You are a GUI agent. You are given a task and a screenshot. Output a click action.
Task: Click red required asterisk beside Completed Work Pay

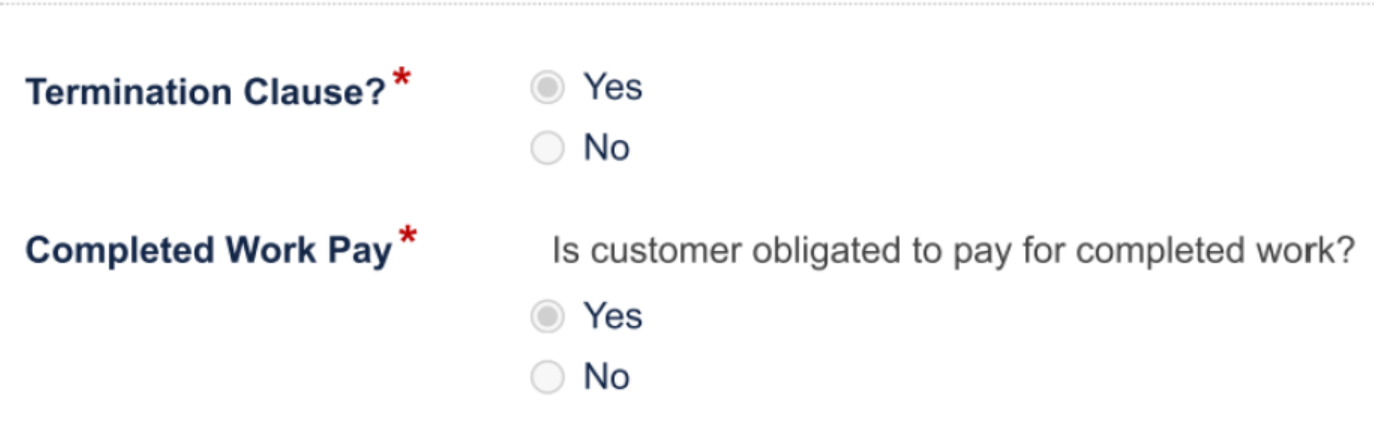[x=407, y=237]
